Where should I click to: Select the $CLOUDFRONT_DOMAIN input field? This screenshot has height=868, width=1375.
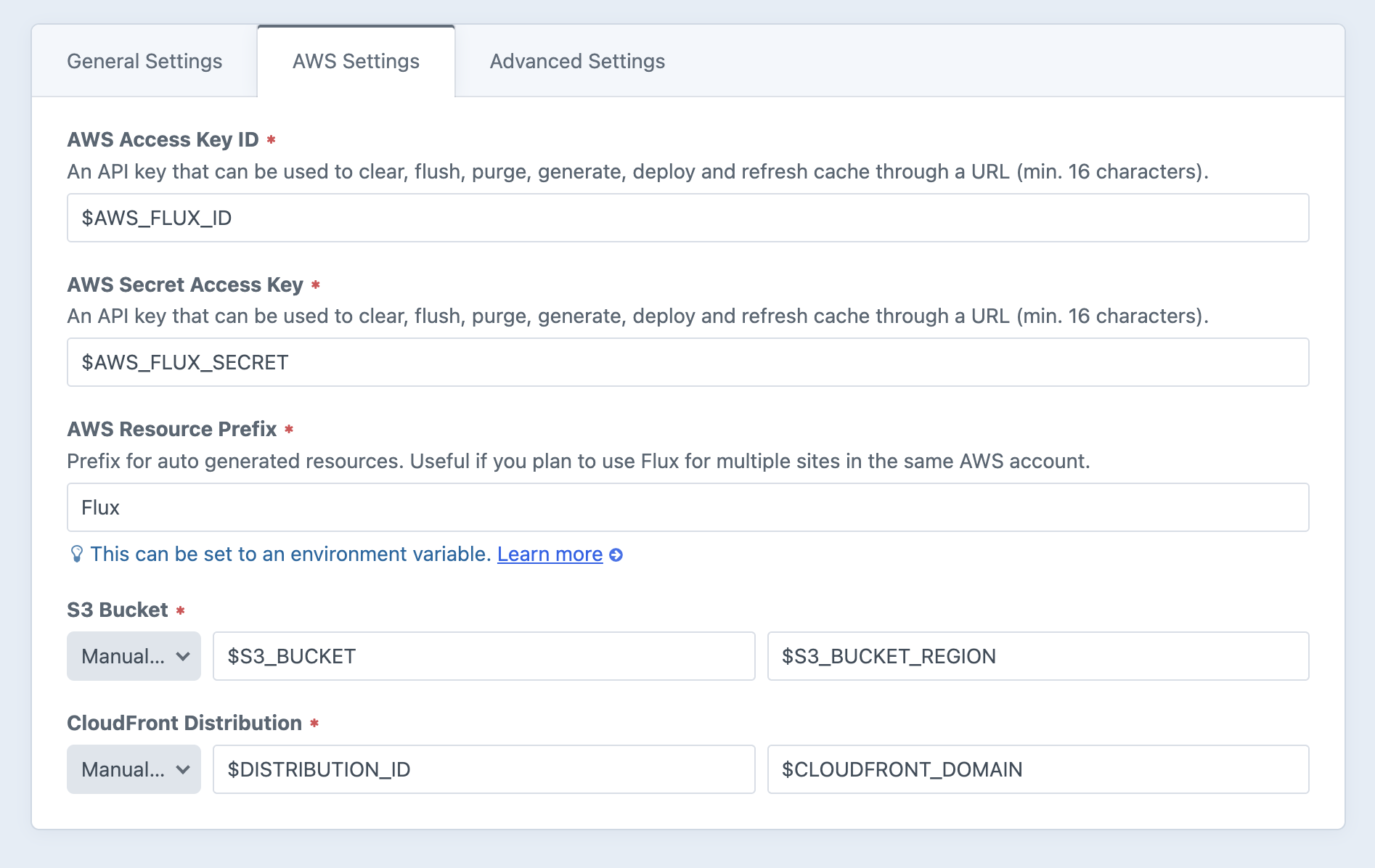click(1038, 769)
